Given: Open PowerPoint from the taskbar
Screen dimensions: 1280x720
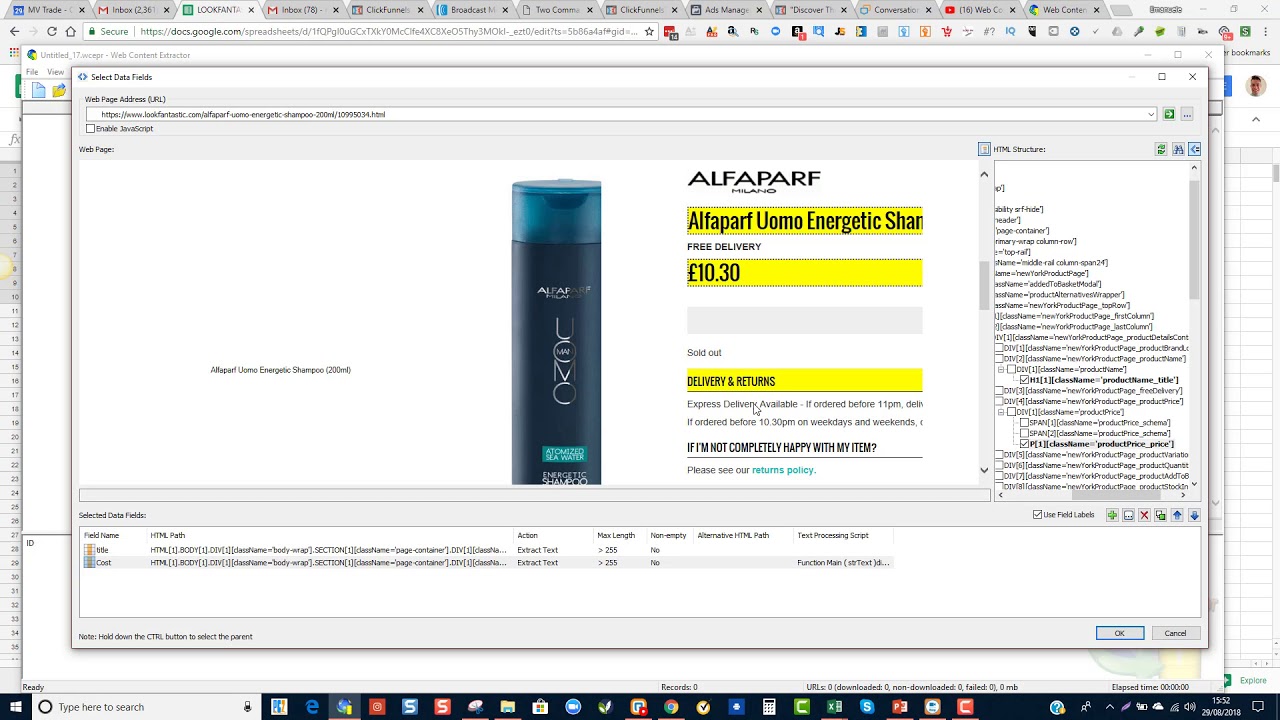Looking at the screenshot, I should 899,707.
